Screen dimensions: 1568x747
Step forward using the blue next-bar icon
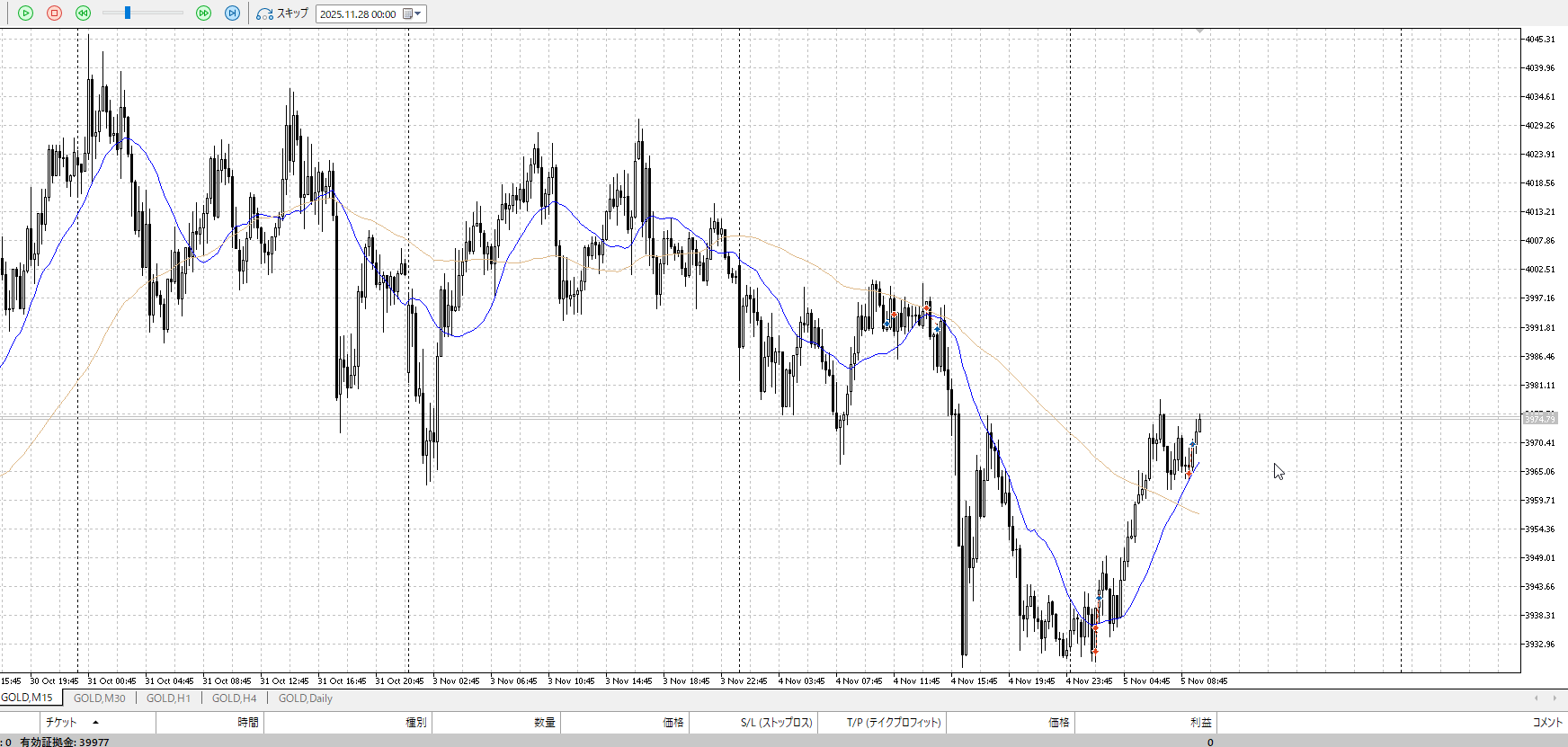232,13
